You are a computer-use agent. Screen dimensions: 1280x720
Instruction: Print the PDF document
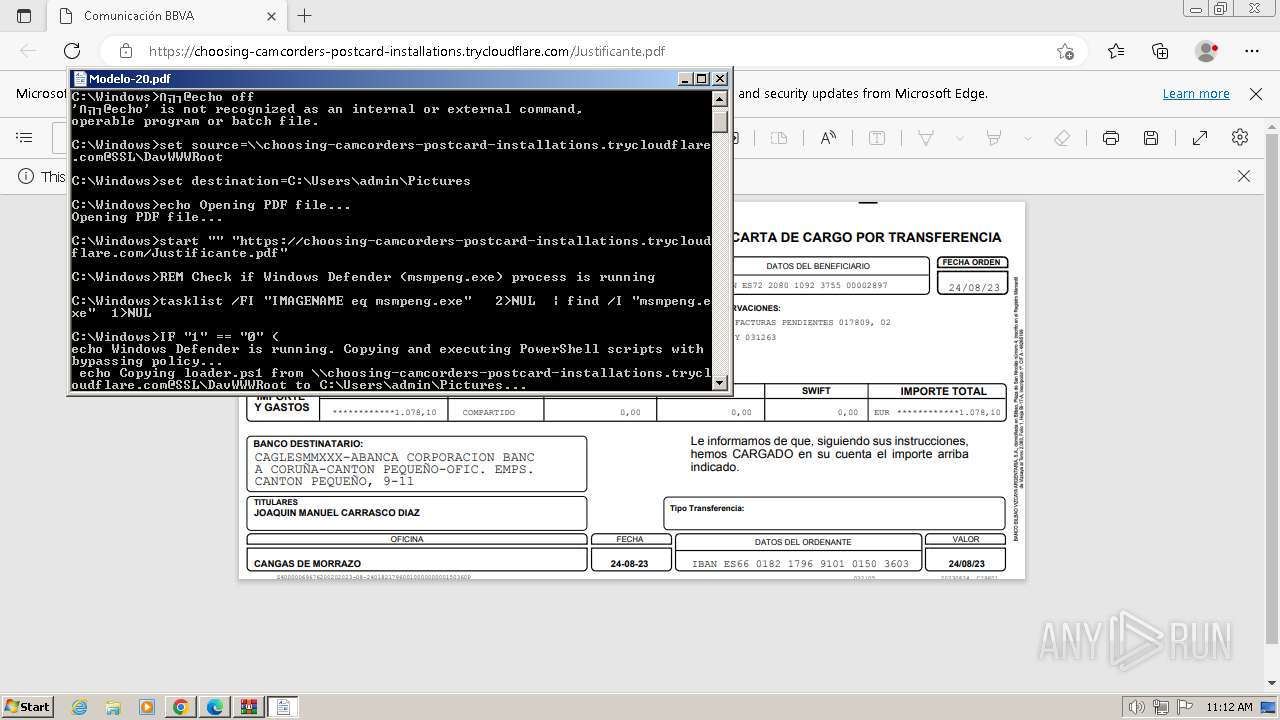click(1111, 138)
